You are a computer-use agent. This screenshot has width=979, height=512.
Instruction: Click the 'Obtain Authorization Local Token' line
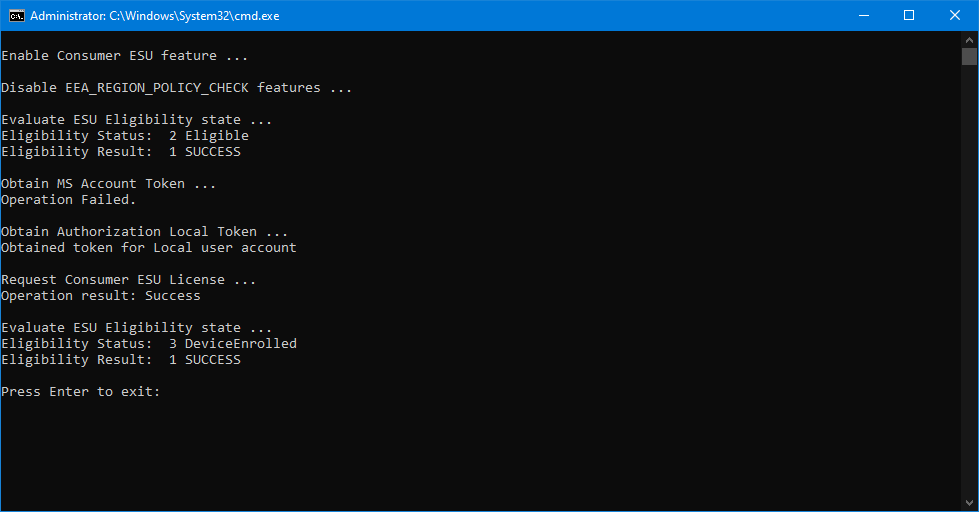click(144, 232)
